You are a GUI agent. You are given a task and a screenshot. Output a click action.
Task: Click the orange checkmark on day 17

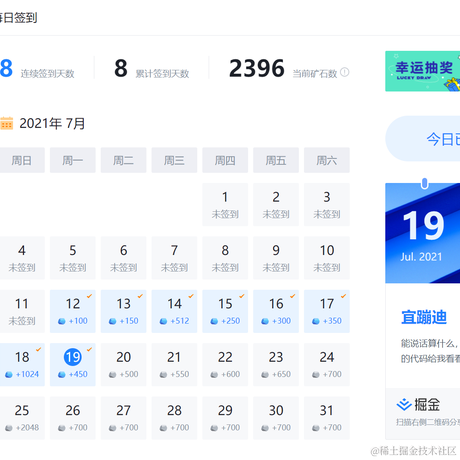(343, 296)
